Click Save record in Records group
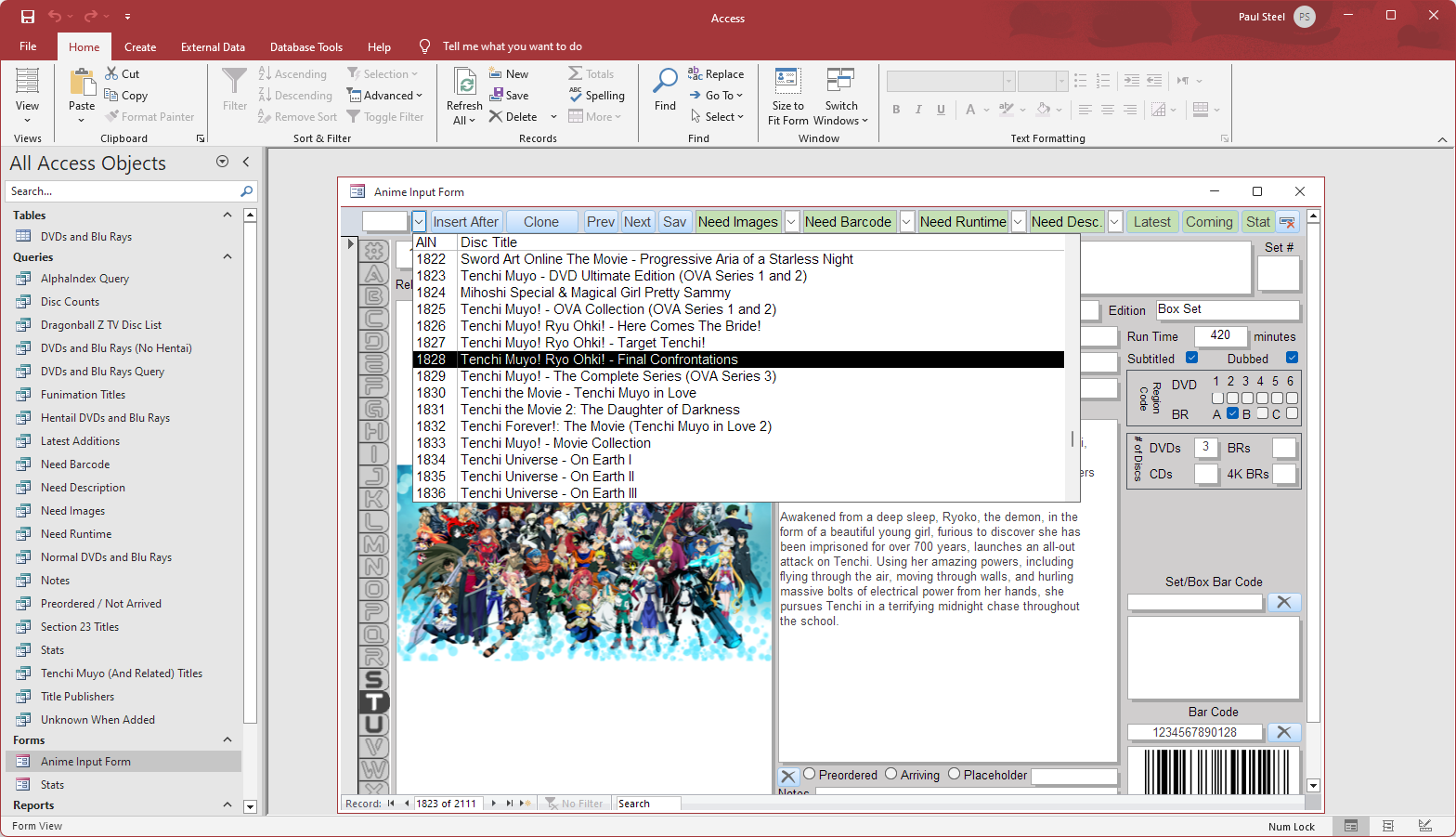The width and height of the screenshot is (1456, 837). (x=509, y=96)
